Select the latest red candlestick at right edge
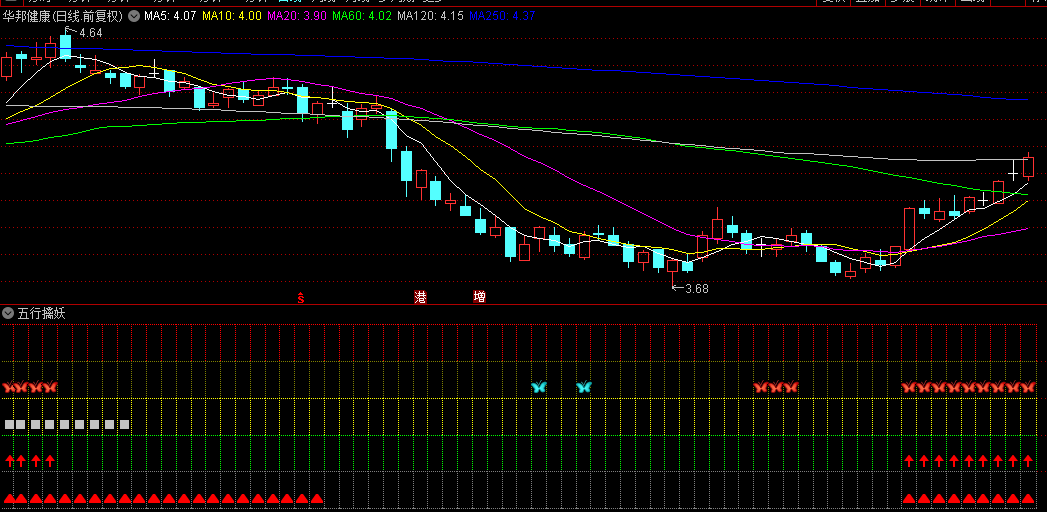Screen dimensions: 1047x512 1028,166
